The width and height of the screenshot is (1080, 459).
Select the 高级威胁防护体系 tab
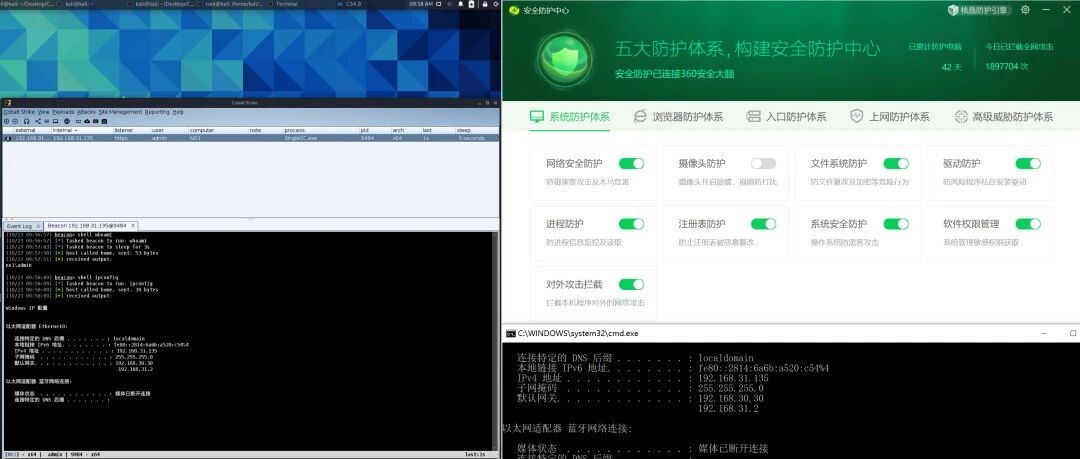pyautogui.click(x=1004, y=116)
